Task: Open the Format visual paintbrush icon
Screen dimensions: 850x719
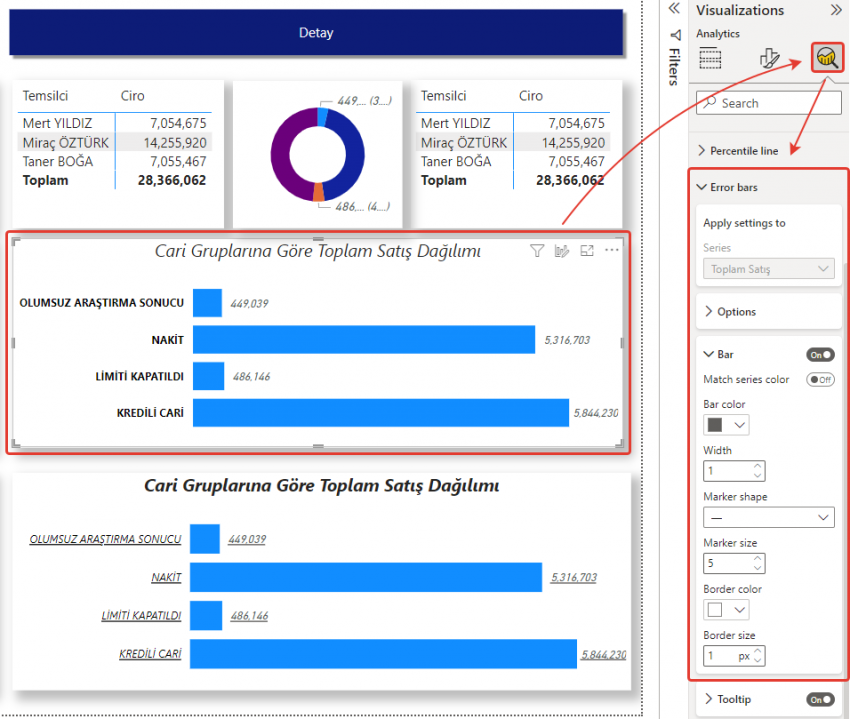Action: (769, 58)
